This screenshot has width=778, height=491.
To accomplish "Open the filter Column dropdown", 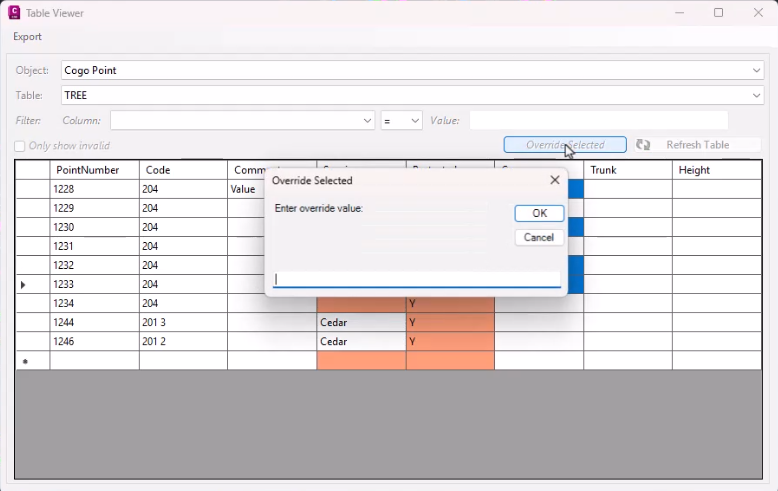I will (x=367, y=120).
